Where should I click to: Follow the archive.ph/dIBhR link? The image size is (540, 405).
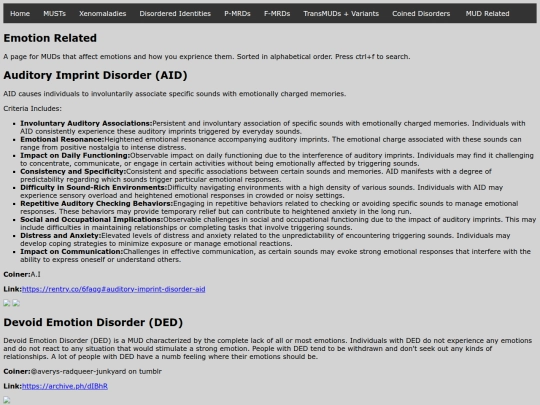click(x=65, y=386)
